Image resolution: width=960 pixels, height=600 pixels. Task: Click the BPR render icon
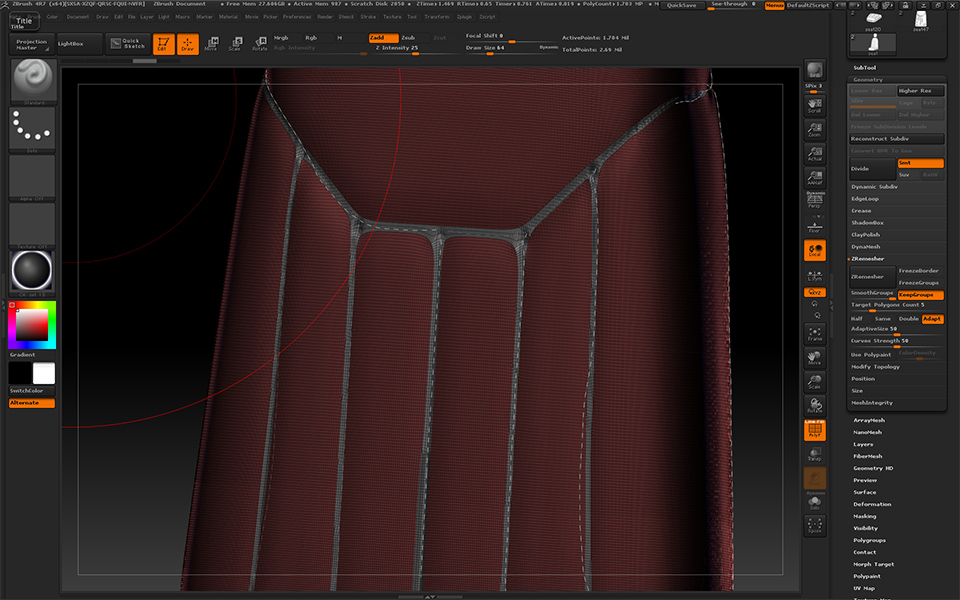pos(814,70)
